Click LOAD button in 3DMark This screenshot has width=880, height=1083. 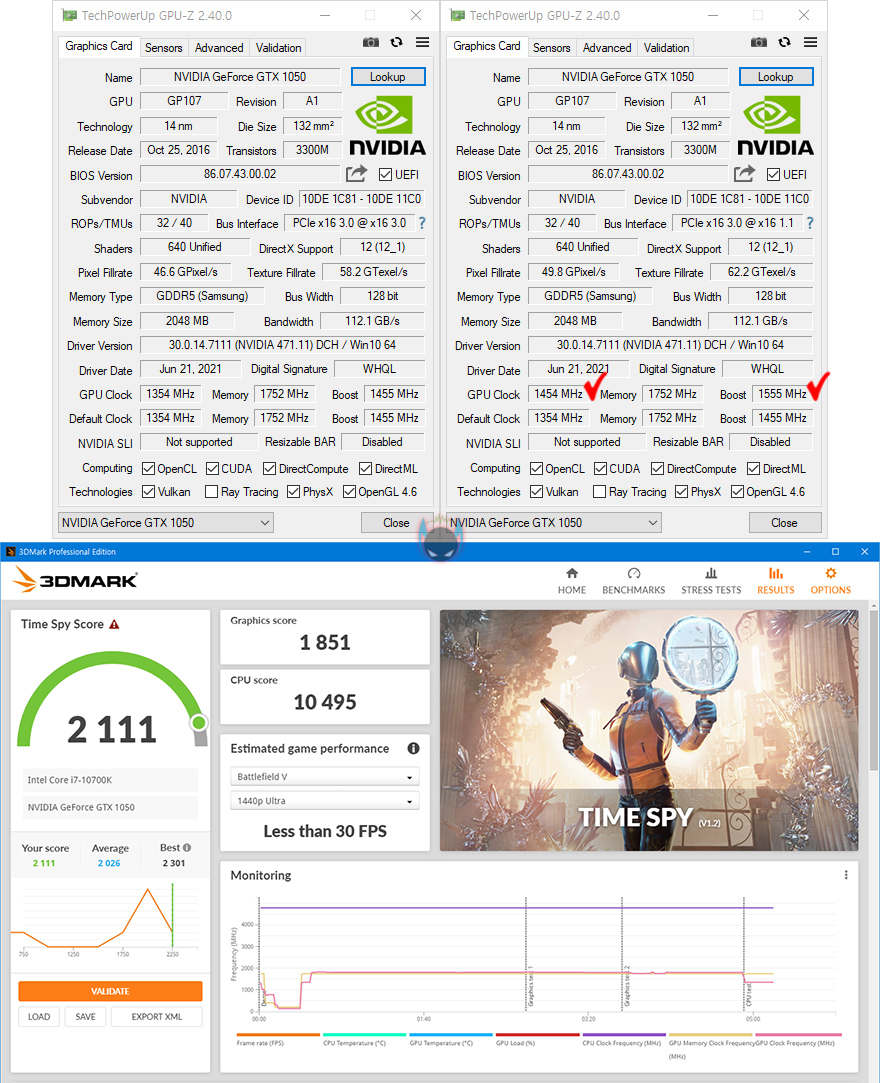click(39, 1017)
